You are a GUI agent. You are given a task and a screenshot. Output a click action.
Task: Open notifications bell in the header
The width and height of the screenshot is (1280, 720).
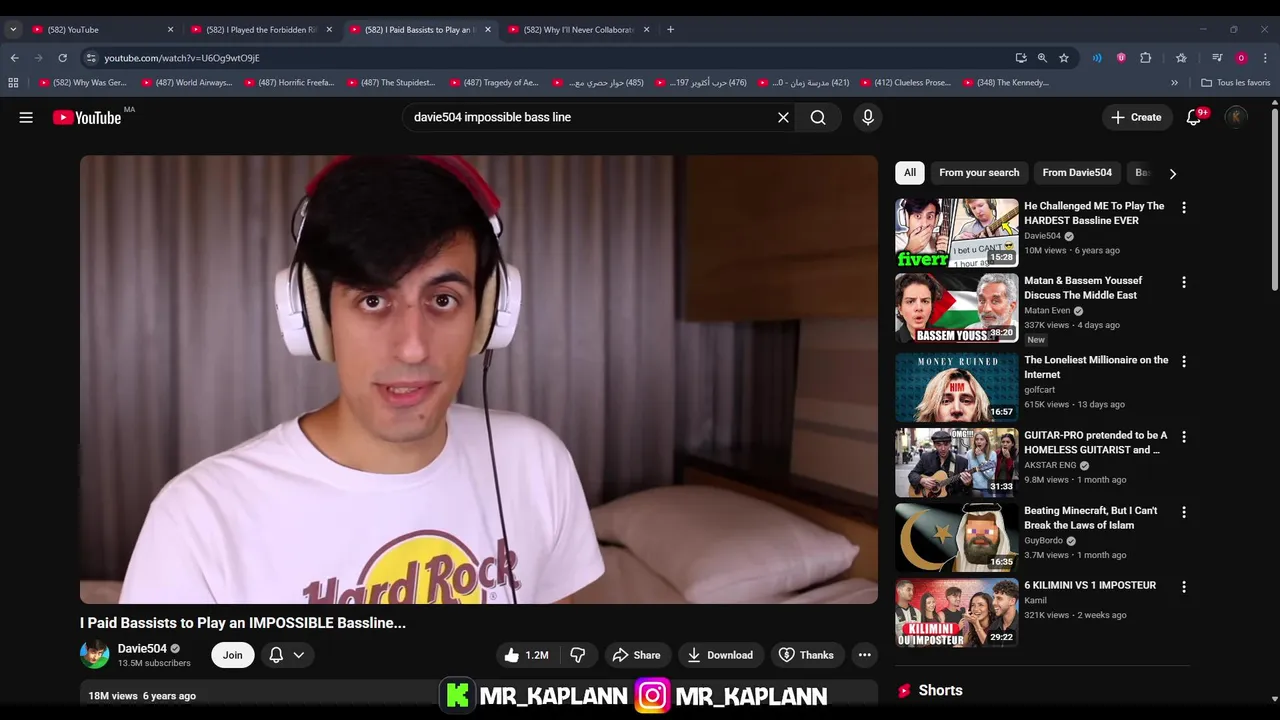point(1194,117)
